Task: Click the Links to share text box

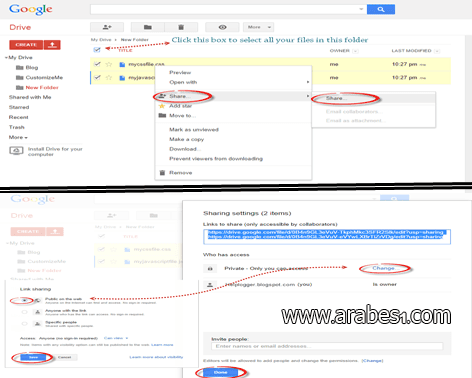Action: click(x=327, y=237)
